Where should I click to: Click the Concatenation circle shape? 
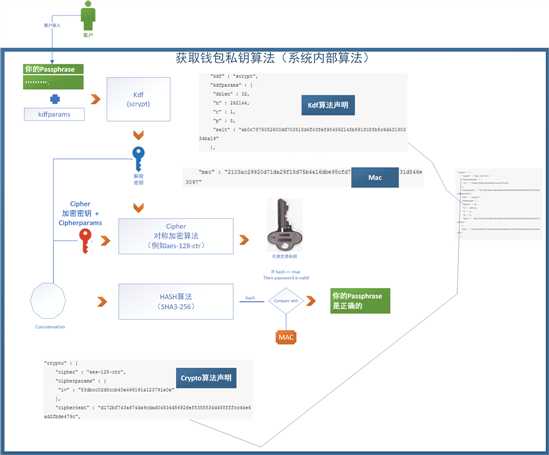tap(48, 301)
